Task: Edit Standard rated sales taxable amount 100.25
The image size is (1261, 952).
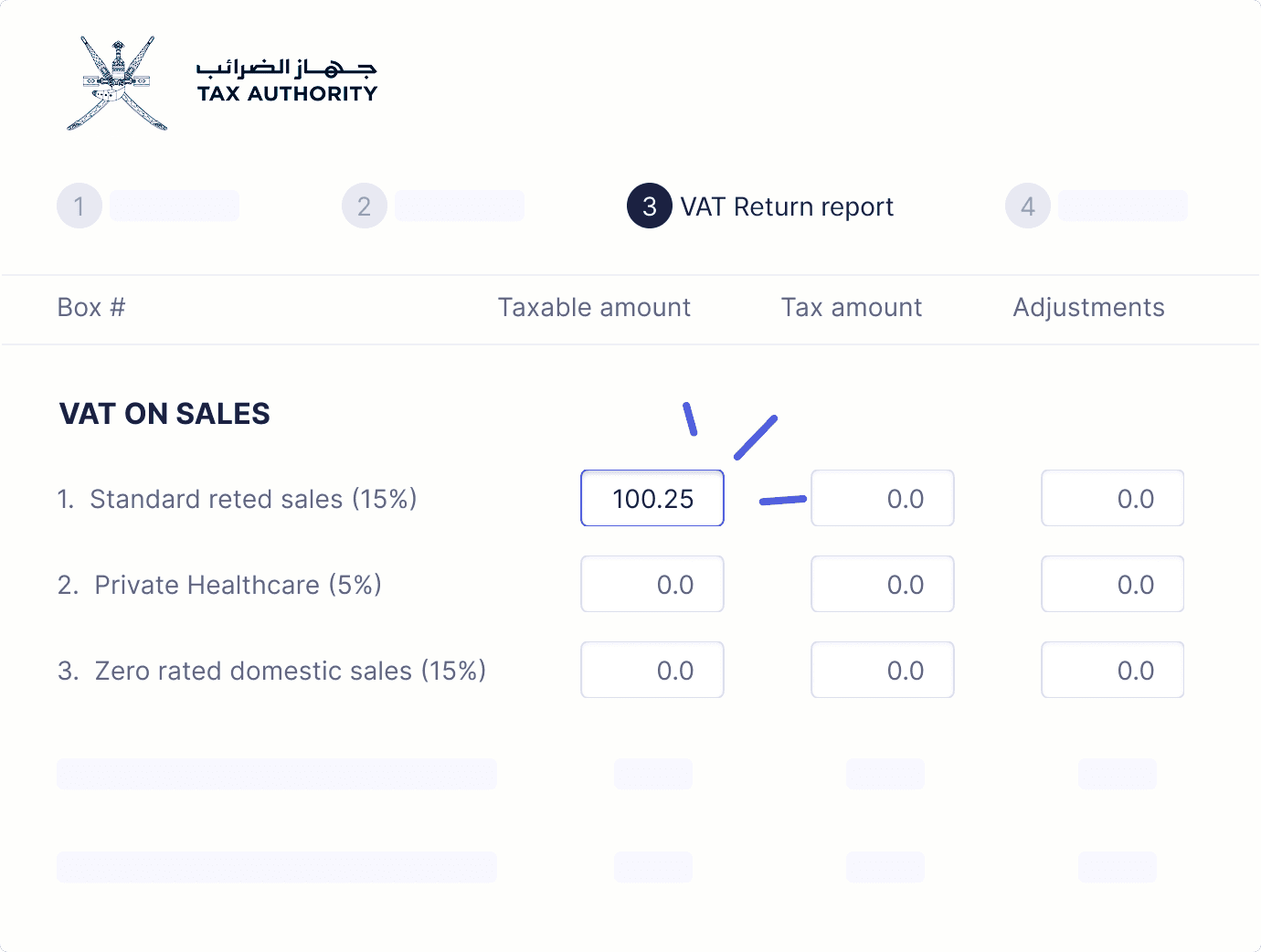Action: pos(652,498)
